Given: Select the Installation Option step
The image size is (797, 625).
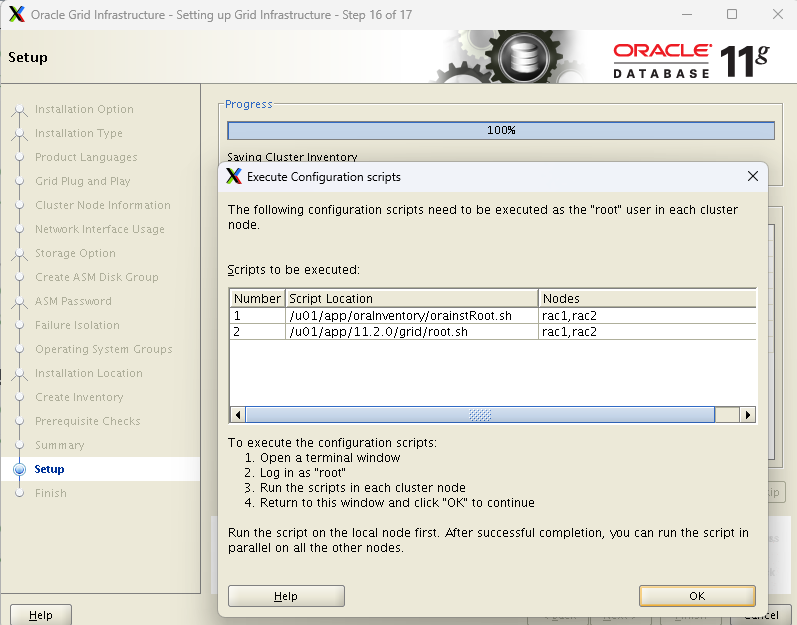Looking at the screenshot, I should click(x=84, y=109).
